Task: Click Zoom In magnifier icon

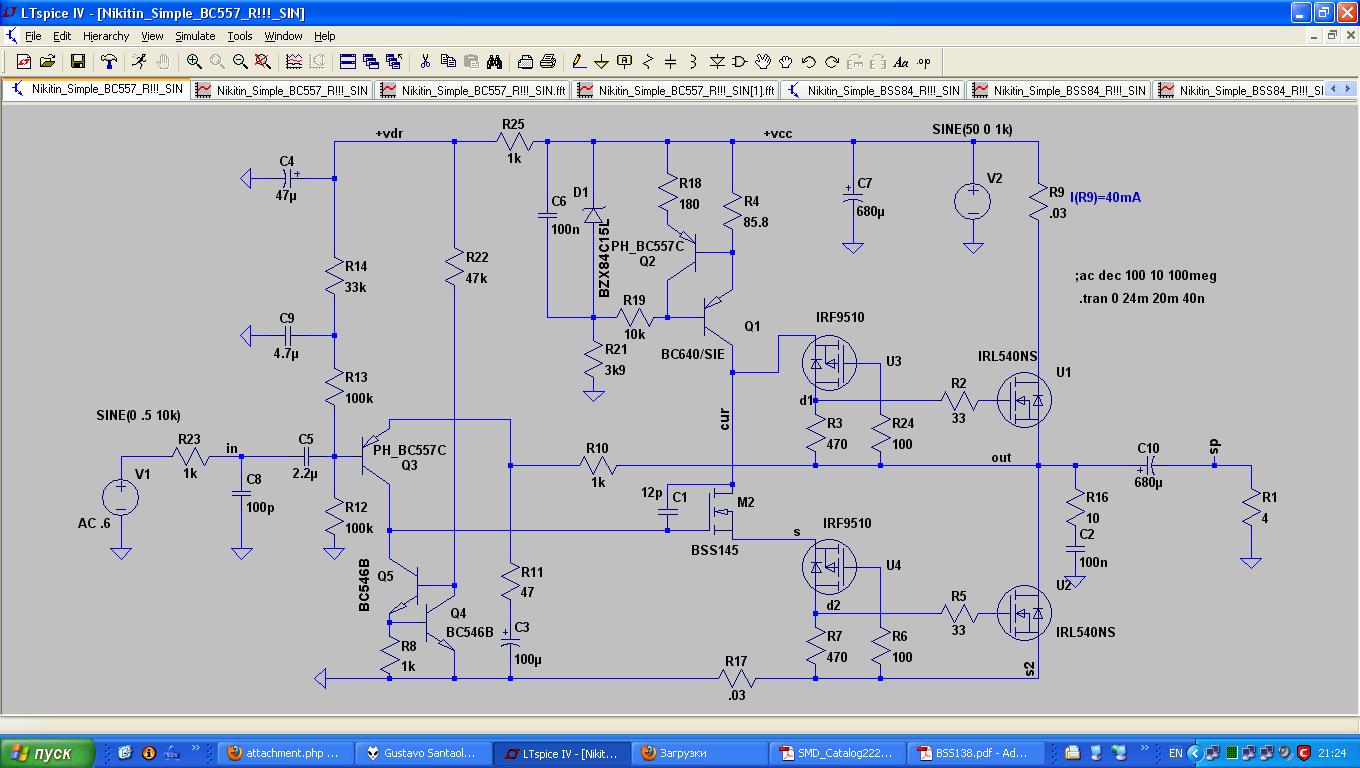Action: pos(194,62)
